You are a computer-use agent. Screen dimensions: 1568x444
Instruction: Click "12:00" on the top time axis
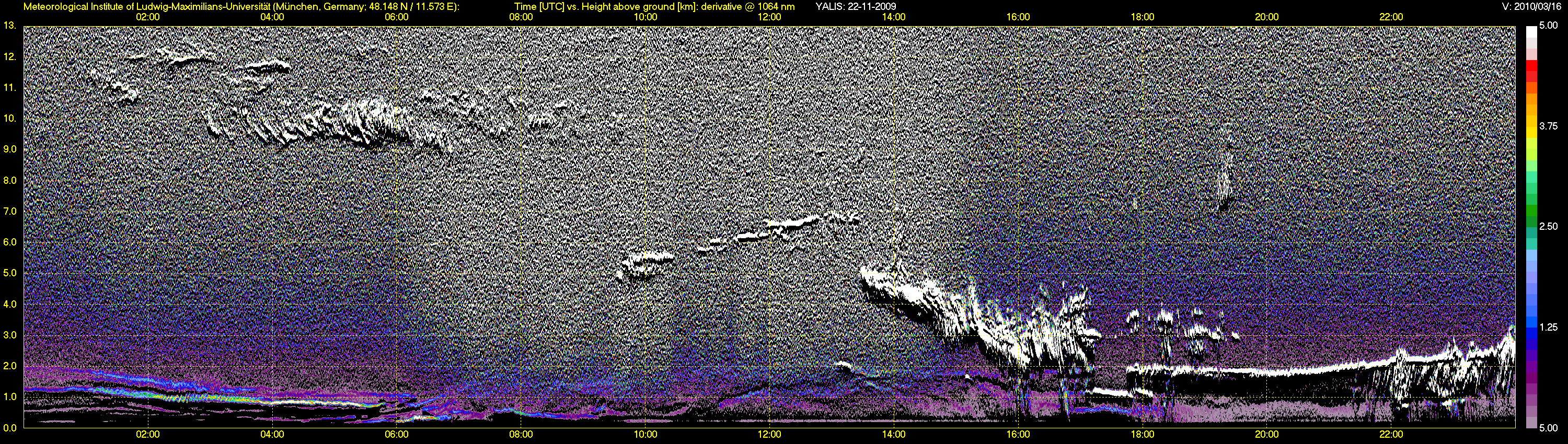click(x=769, y=17)
